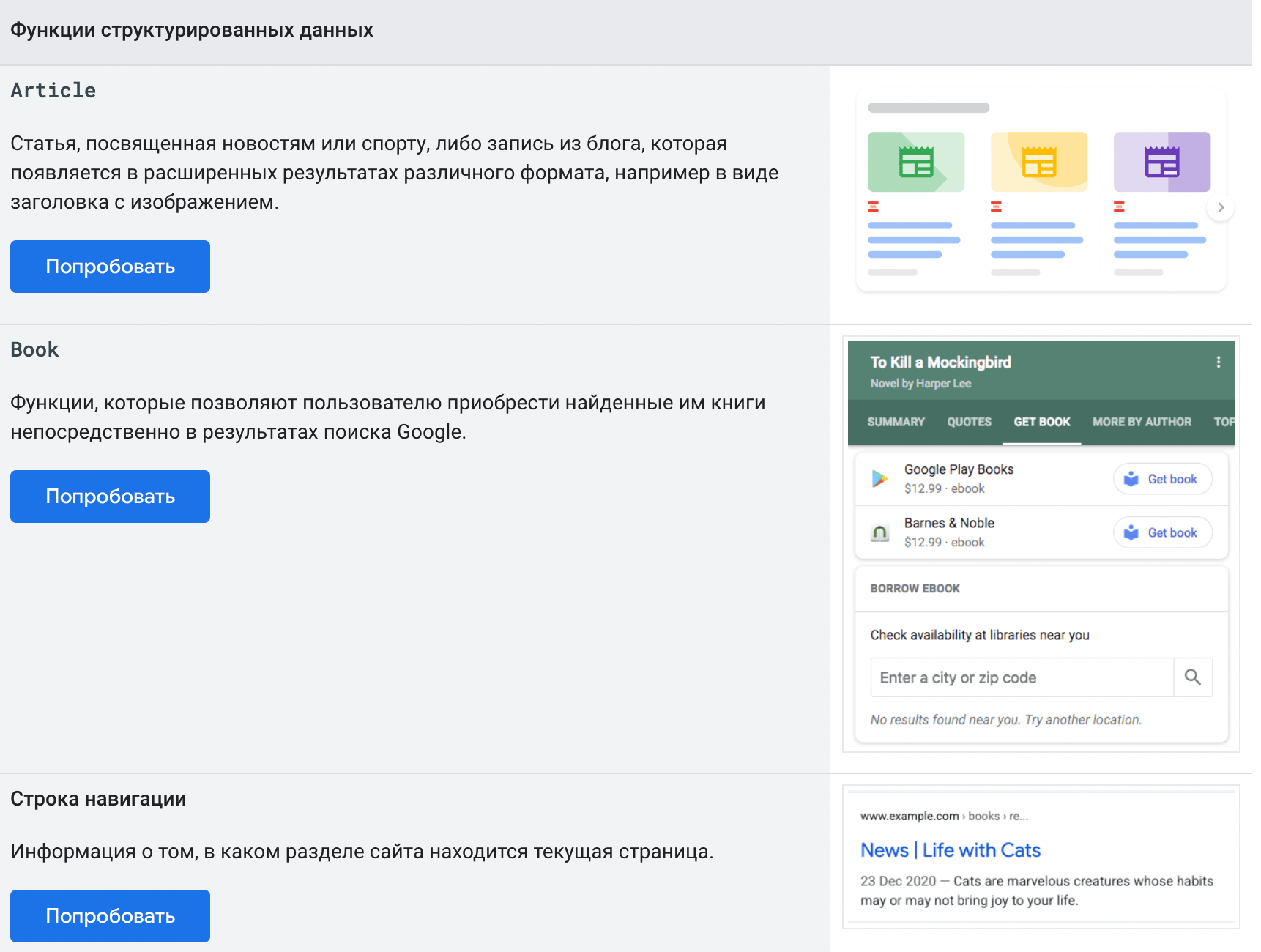Click the Barnes & Noble logo icon
1261x952 pixels.
pyautogui.click(x=879, y=532)
